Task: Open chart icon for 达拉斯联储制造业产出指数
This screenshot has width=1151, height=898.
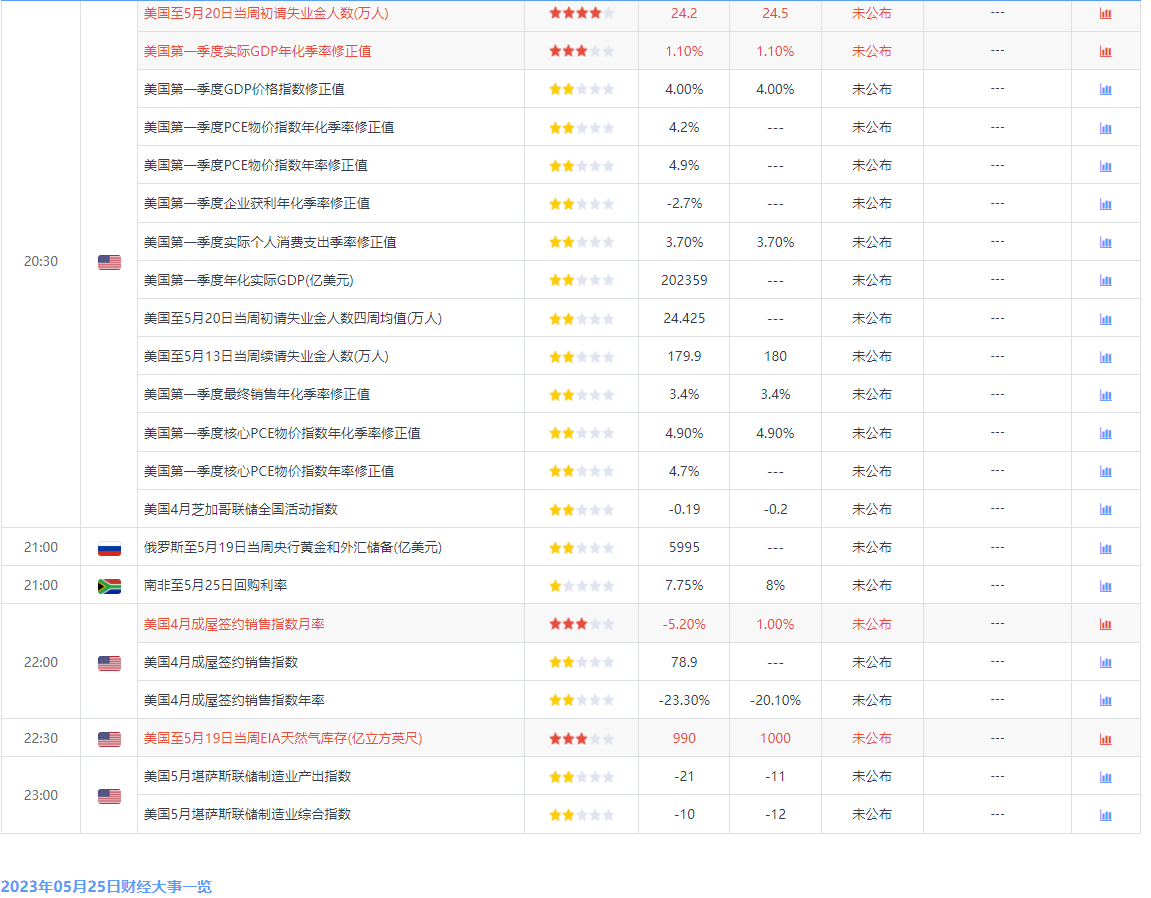Action: [x=1105, y=777]
